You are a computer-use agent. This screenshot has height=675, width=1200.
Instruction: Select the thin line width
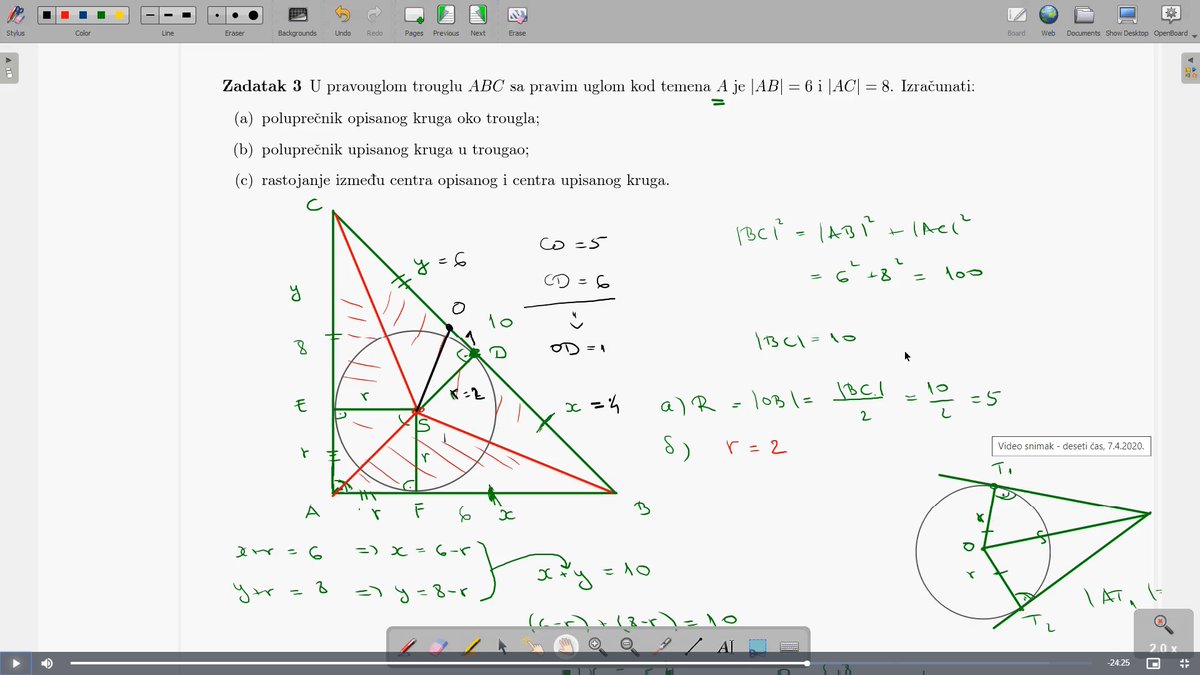tap(150, 16)
